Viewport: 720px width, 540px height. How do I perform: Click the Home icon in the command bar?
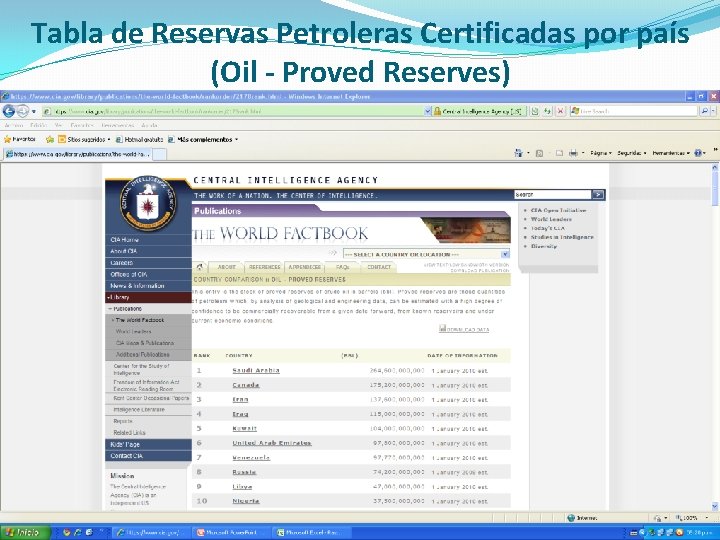[519, 153]
